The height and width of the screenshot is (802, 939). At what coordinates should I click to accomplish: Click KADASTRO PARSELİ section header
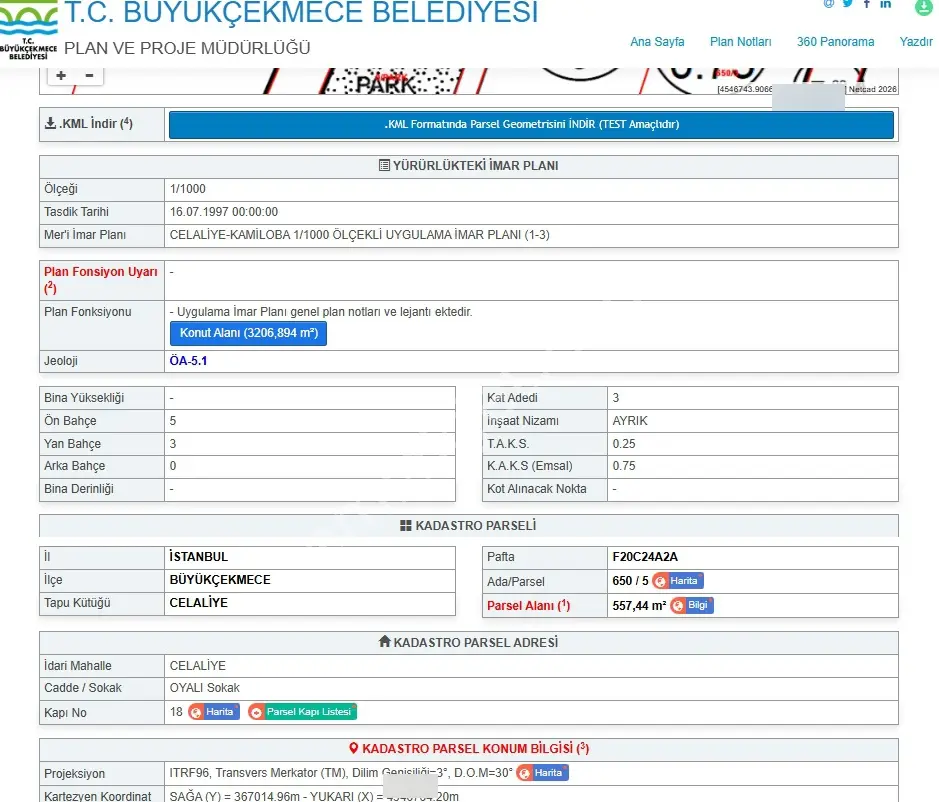coord(468,525)
